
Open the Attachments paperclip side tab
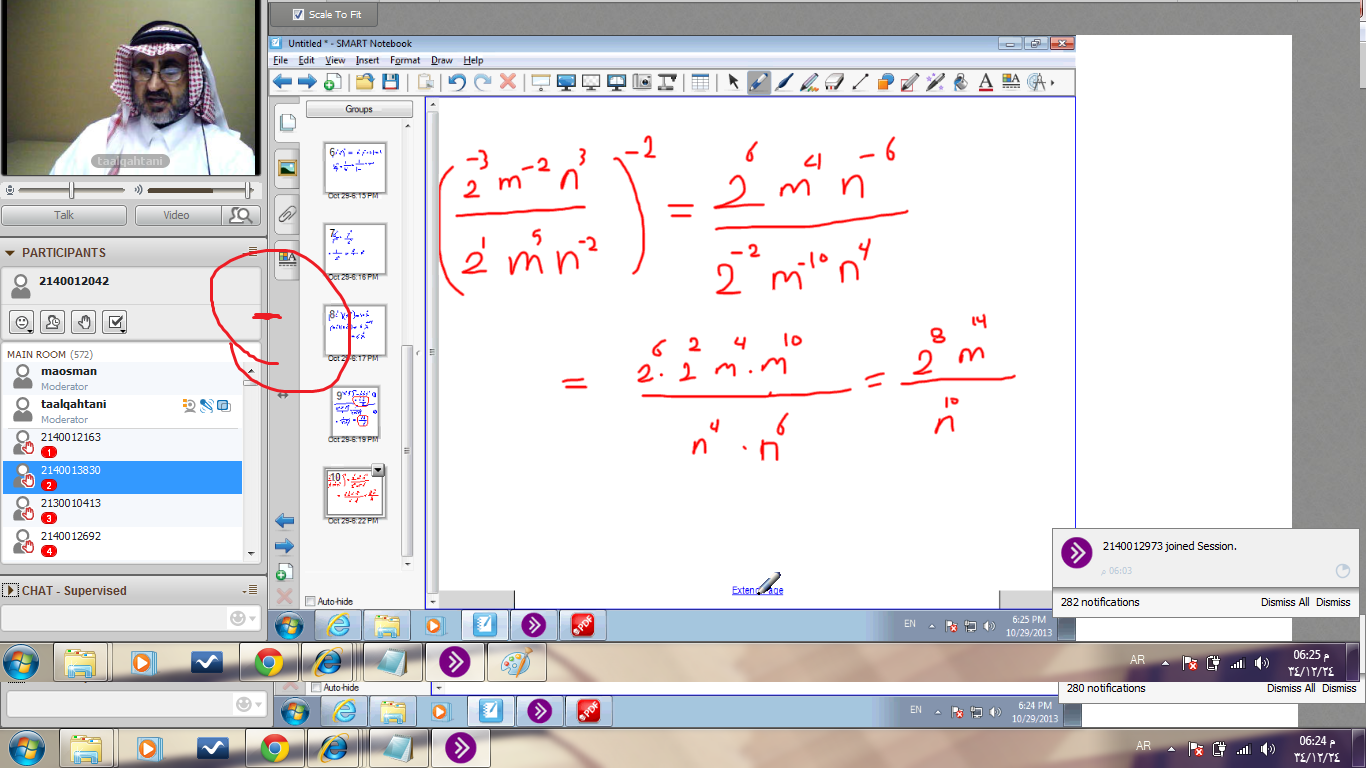(x=287, y=213)
